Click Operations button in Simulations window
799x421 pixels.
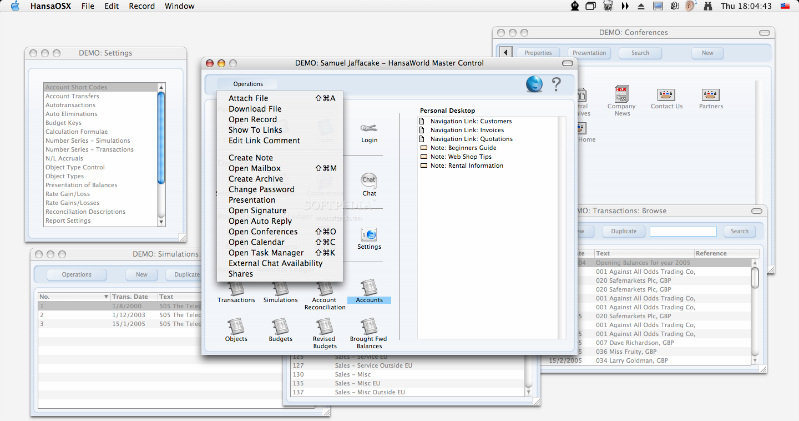pos(76,274)
